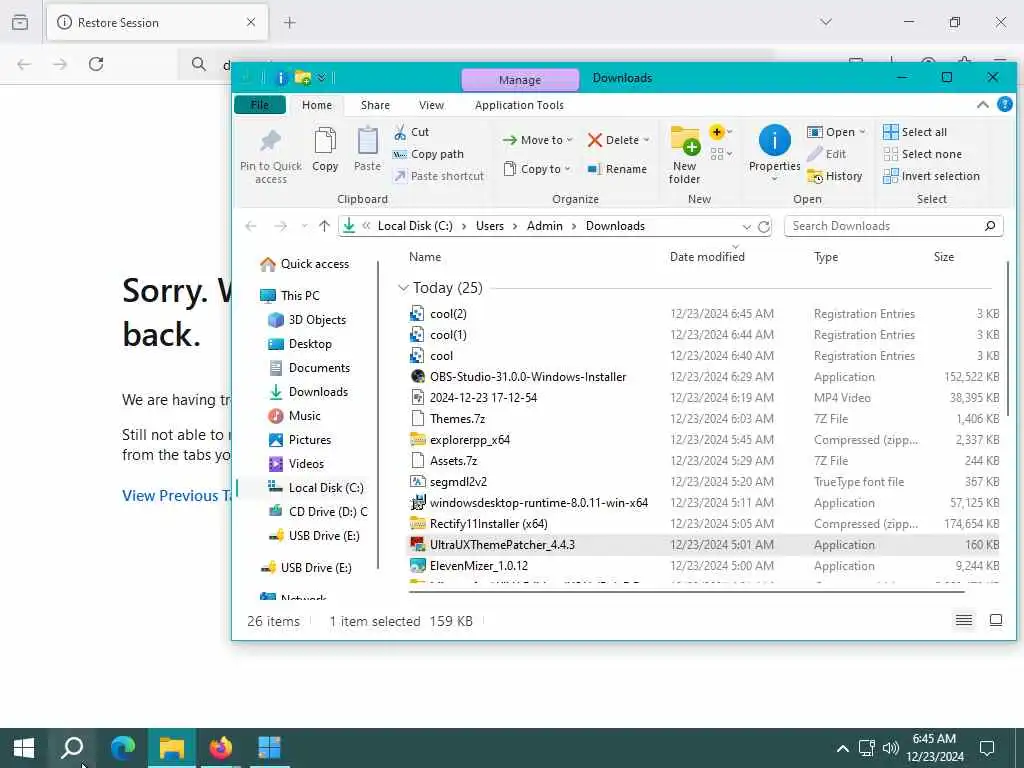Switch to the Home ribbon tab

[x=317, y=105]
